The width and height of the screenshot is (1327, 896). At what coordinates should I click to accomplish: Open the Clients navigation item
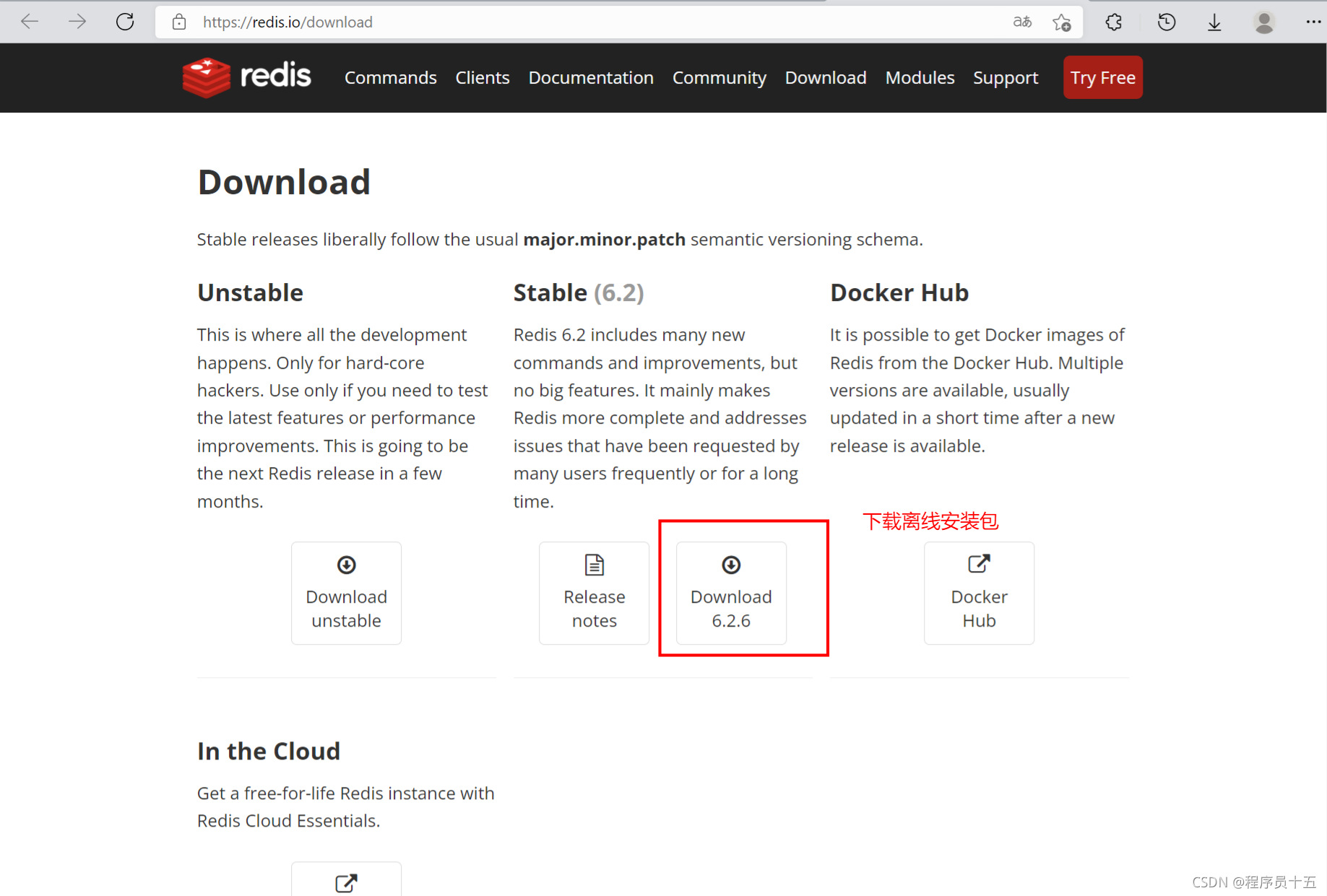click(x=483, y=77)
